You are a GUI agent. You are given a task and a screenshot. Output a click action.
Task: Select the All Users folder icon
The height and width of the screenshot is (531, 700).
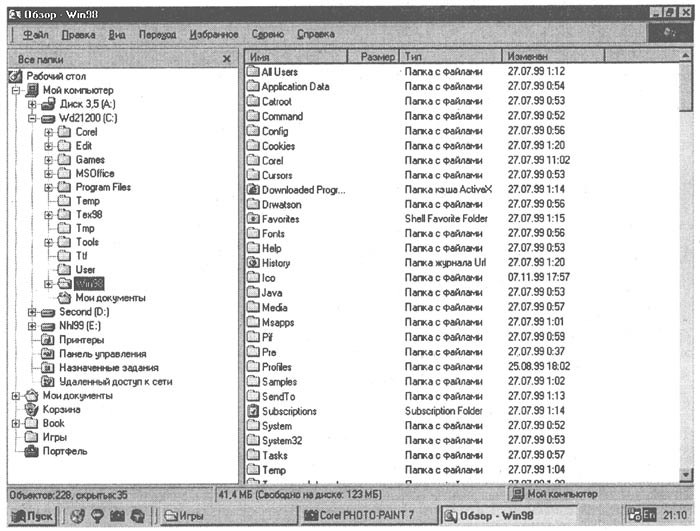pos(253,71)
